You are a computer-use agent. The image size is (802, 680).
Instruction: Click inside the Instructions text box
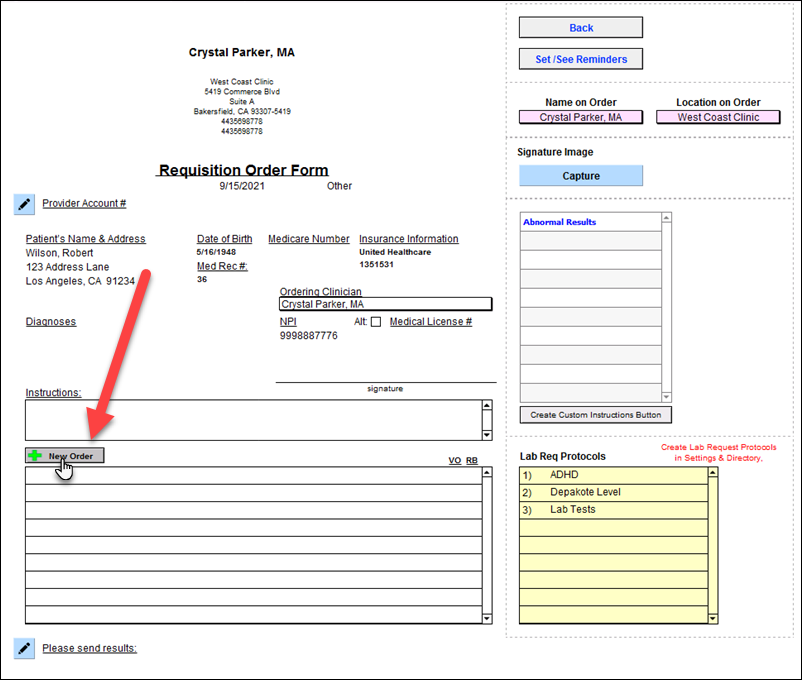[x=252, y=420]
